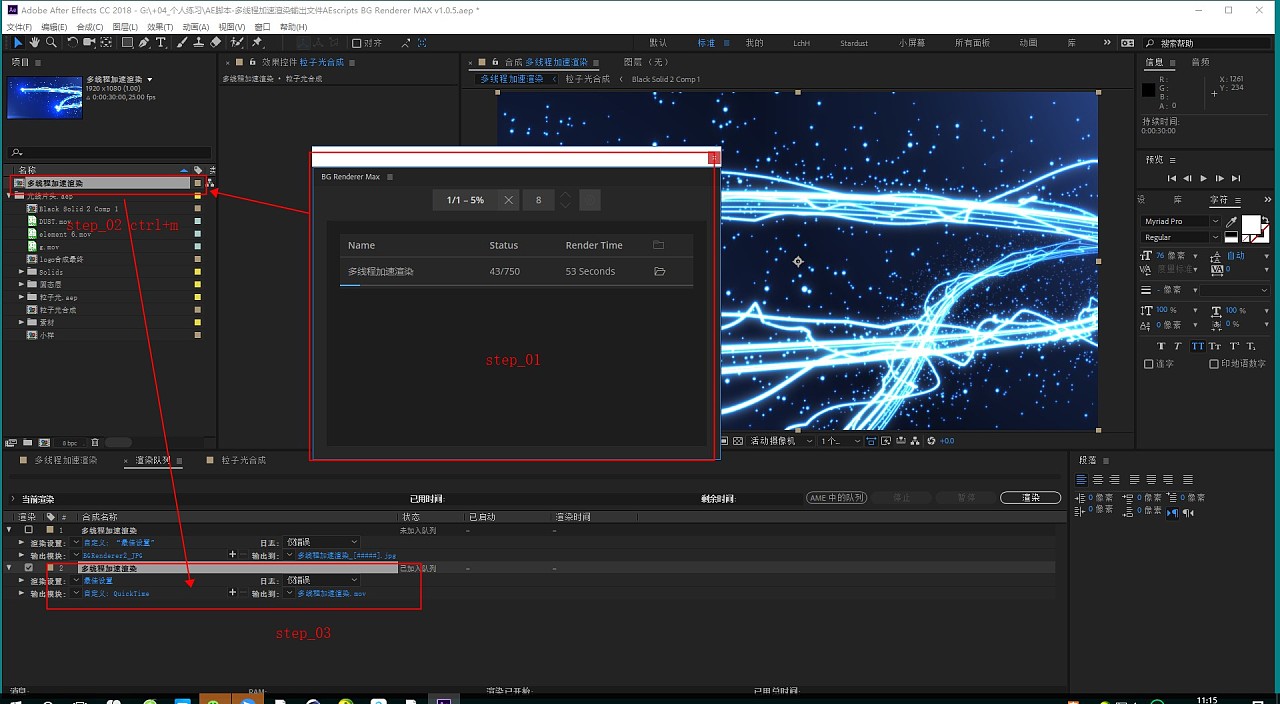The image size is (1280, 704).
Task: Click the eyedropper in Character panel
Action: (1231, 222)
